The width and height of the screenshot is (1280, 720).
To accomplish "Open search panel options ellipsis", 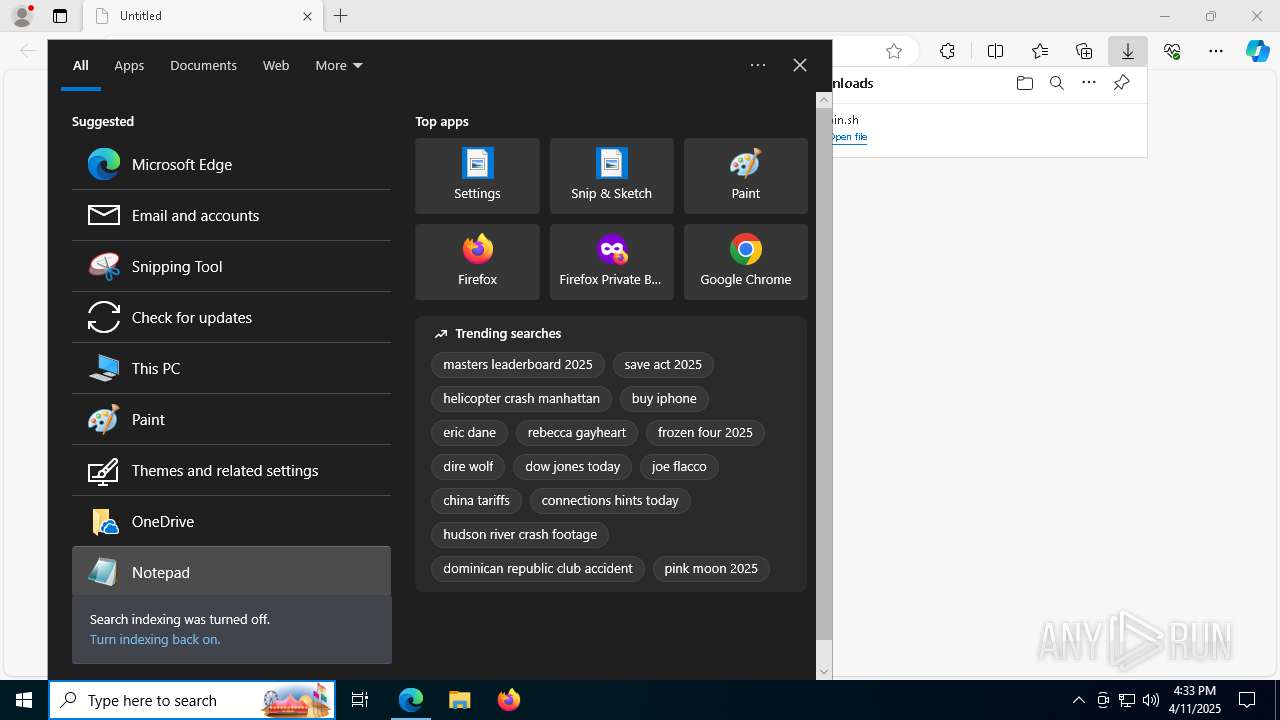I will (758, 65).
